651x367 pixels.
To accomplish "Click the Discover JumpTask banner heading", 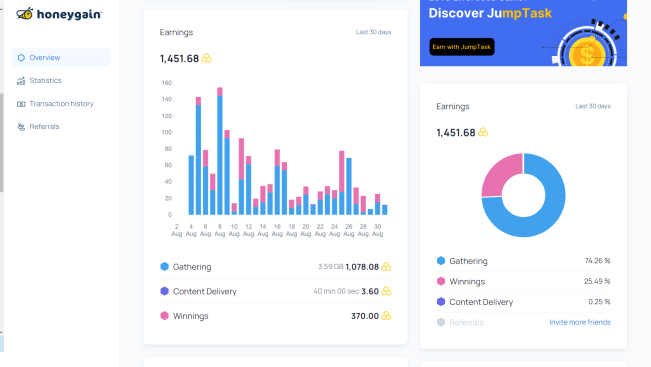I will coord(490,13).
